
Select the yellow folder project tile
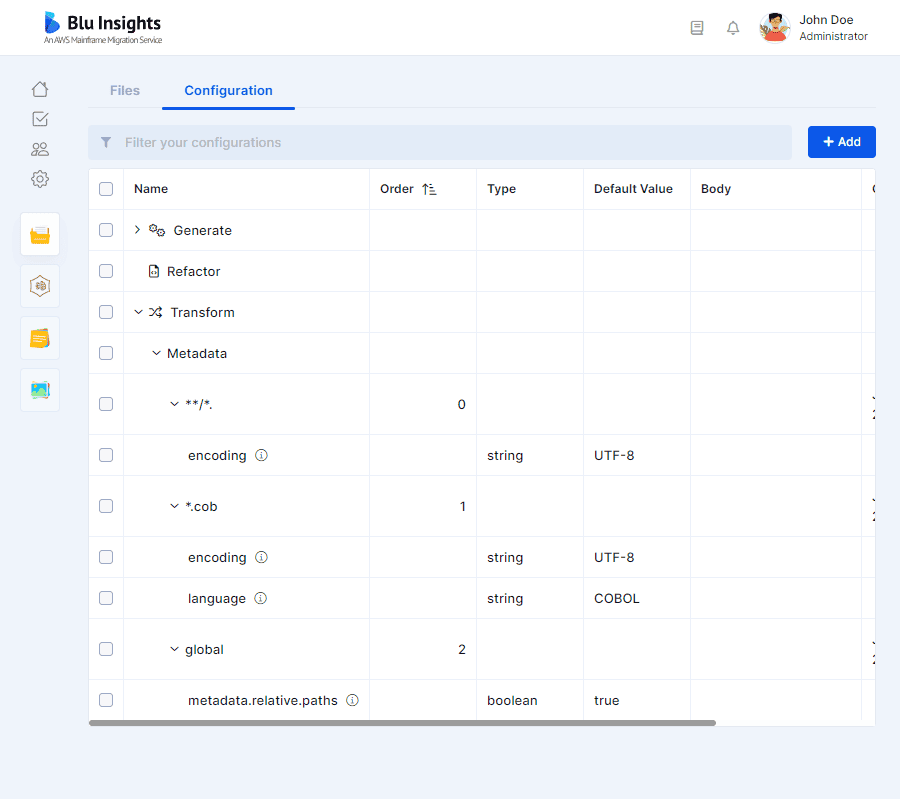[40, 234]
